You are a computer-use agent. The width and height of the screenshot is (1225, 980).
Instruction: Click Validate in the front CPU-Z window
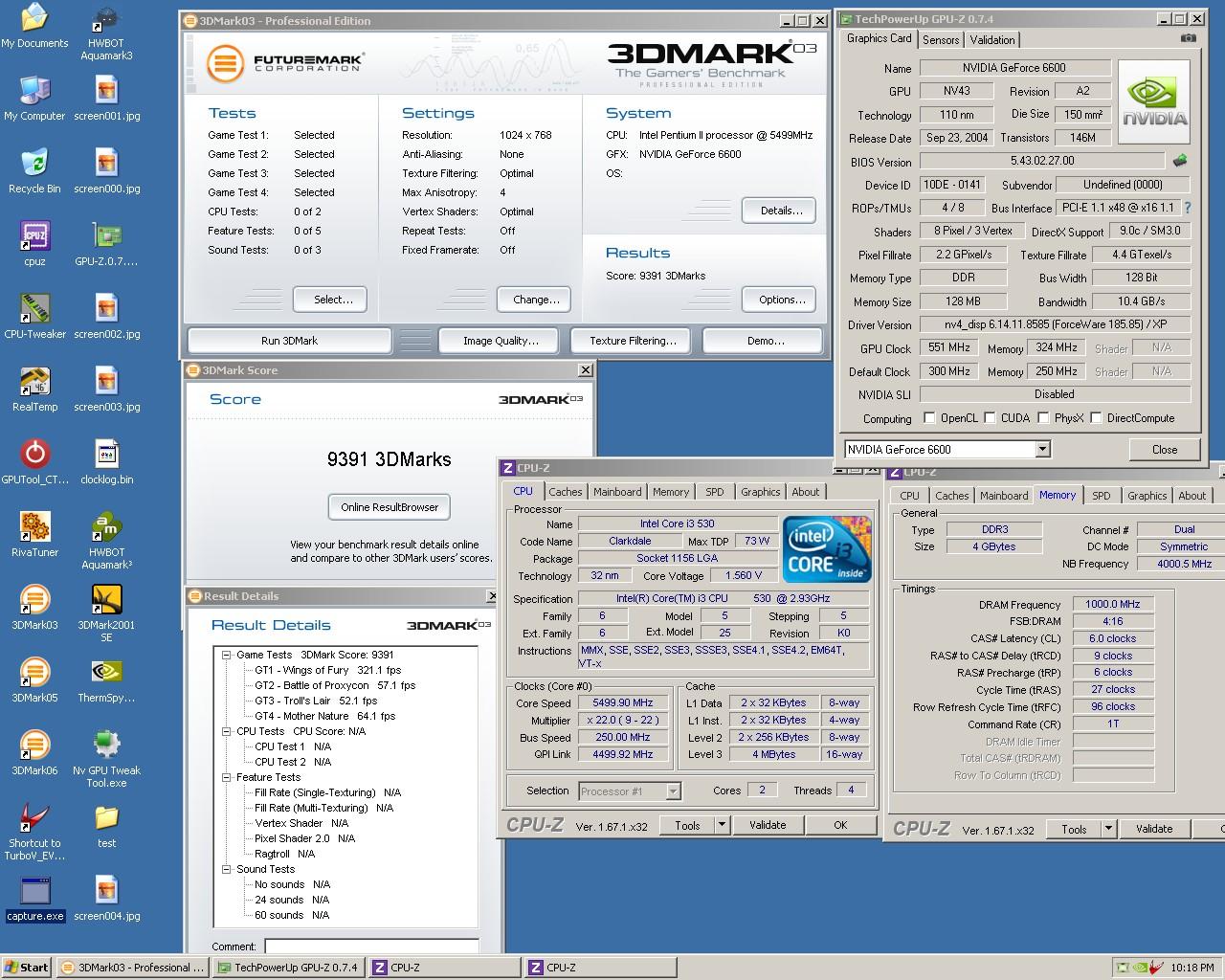pos(768,825)
